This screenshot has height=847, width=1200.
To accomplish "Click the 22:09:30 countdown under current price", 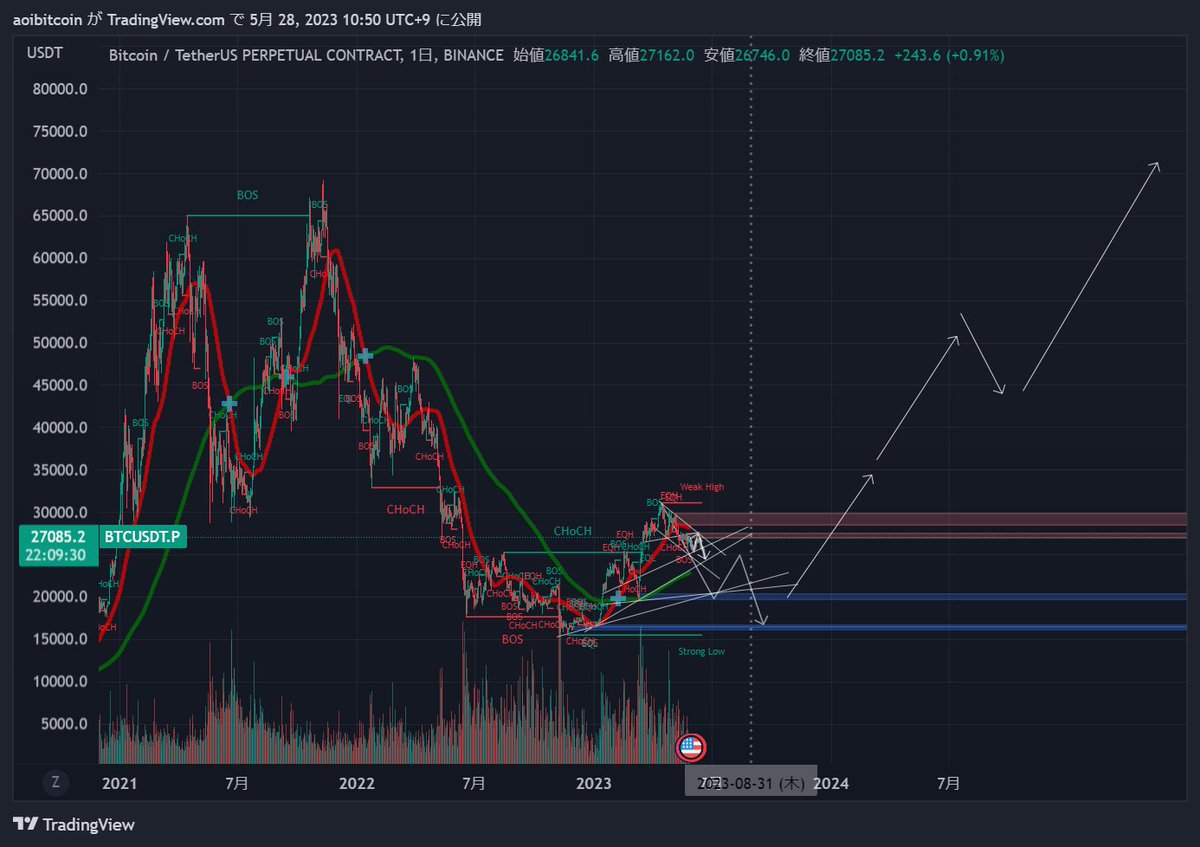I will click(x=54, y=556).
